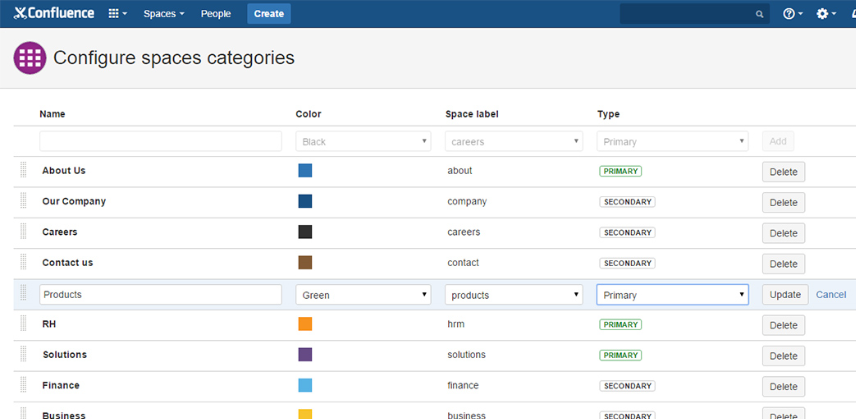Open the Spaces menu

coord(164,14)
